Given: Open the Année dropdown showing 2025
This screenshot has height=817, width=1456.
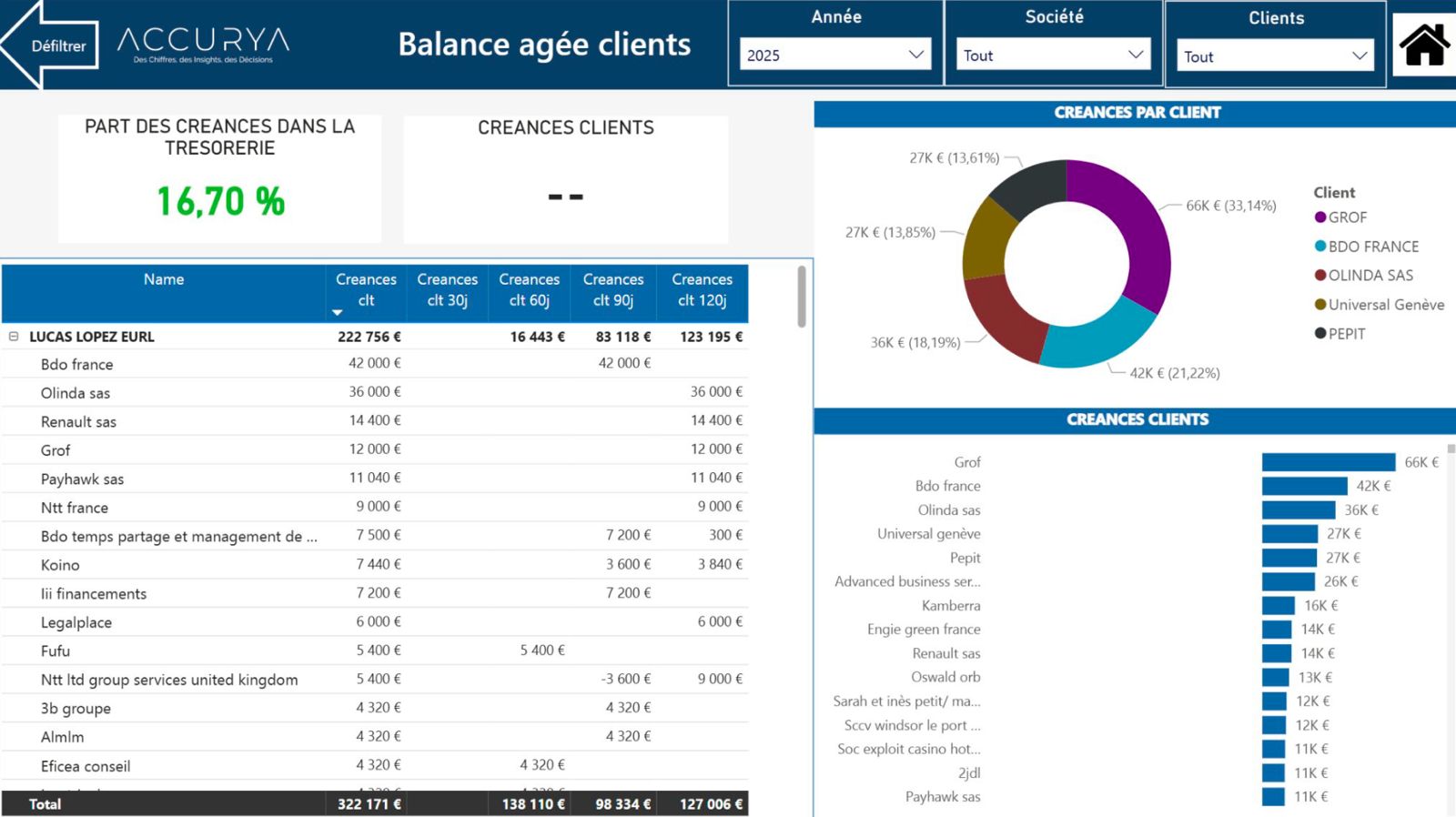Looking at the screenshot, I should (835, 55).
